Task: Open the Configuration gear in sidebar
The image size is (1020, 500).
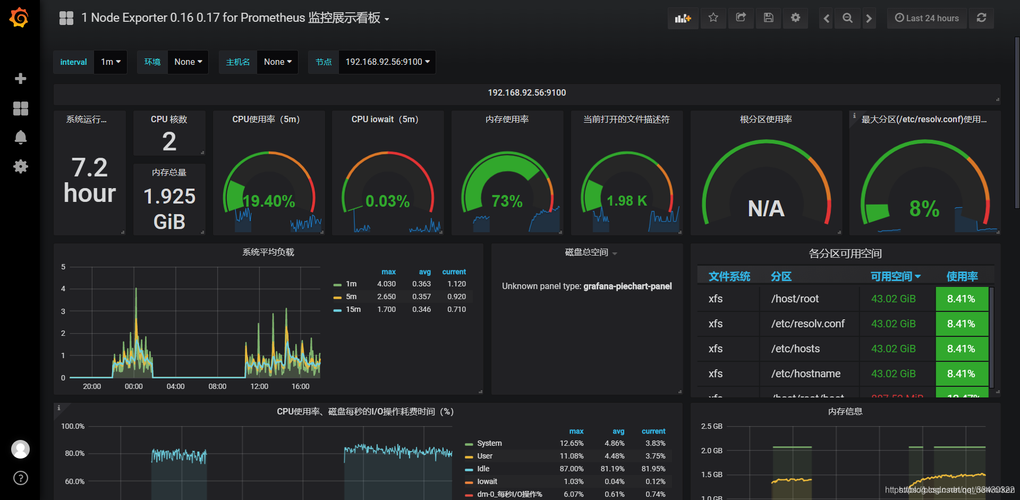Action: [x=20, y=166]
